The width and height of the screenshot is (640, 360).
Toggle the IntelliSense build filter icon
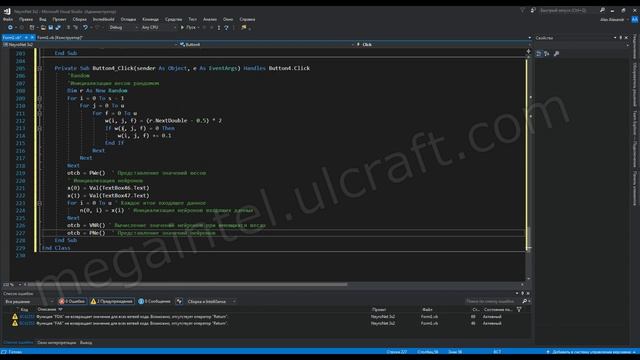point(179,301)
